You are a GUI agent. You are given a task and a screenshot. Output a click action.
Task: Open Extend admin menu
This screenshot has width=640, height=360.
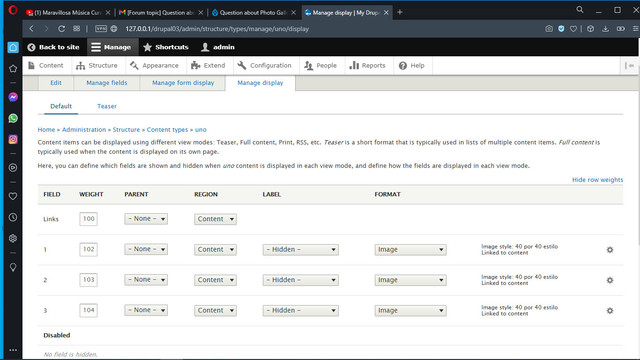tap(208, 65)
